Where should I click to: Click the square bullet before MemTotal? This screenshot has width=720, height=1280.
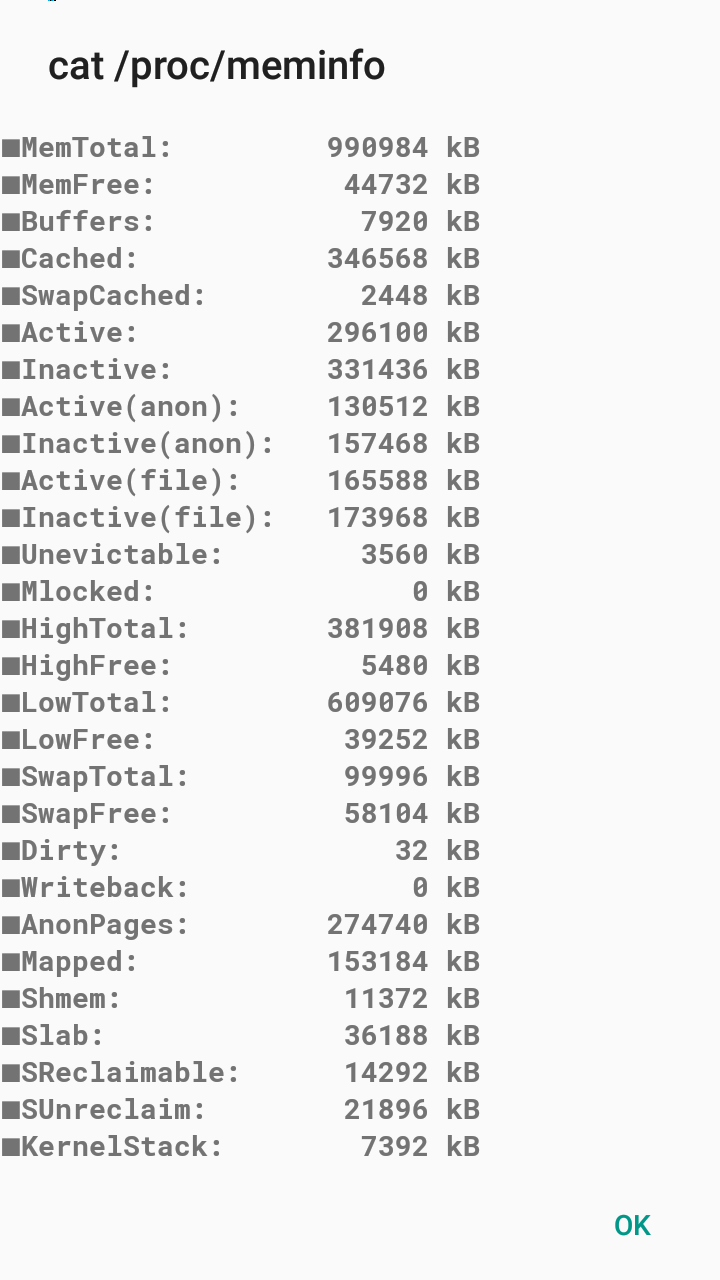coord(11,149)
